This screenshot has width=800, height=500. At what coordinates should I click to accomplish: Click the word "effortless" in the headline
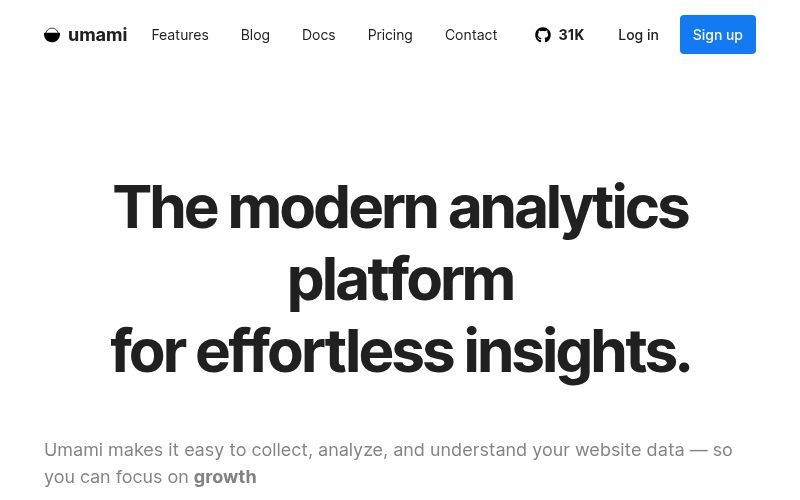(x=324, y=351)
